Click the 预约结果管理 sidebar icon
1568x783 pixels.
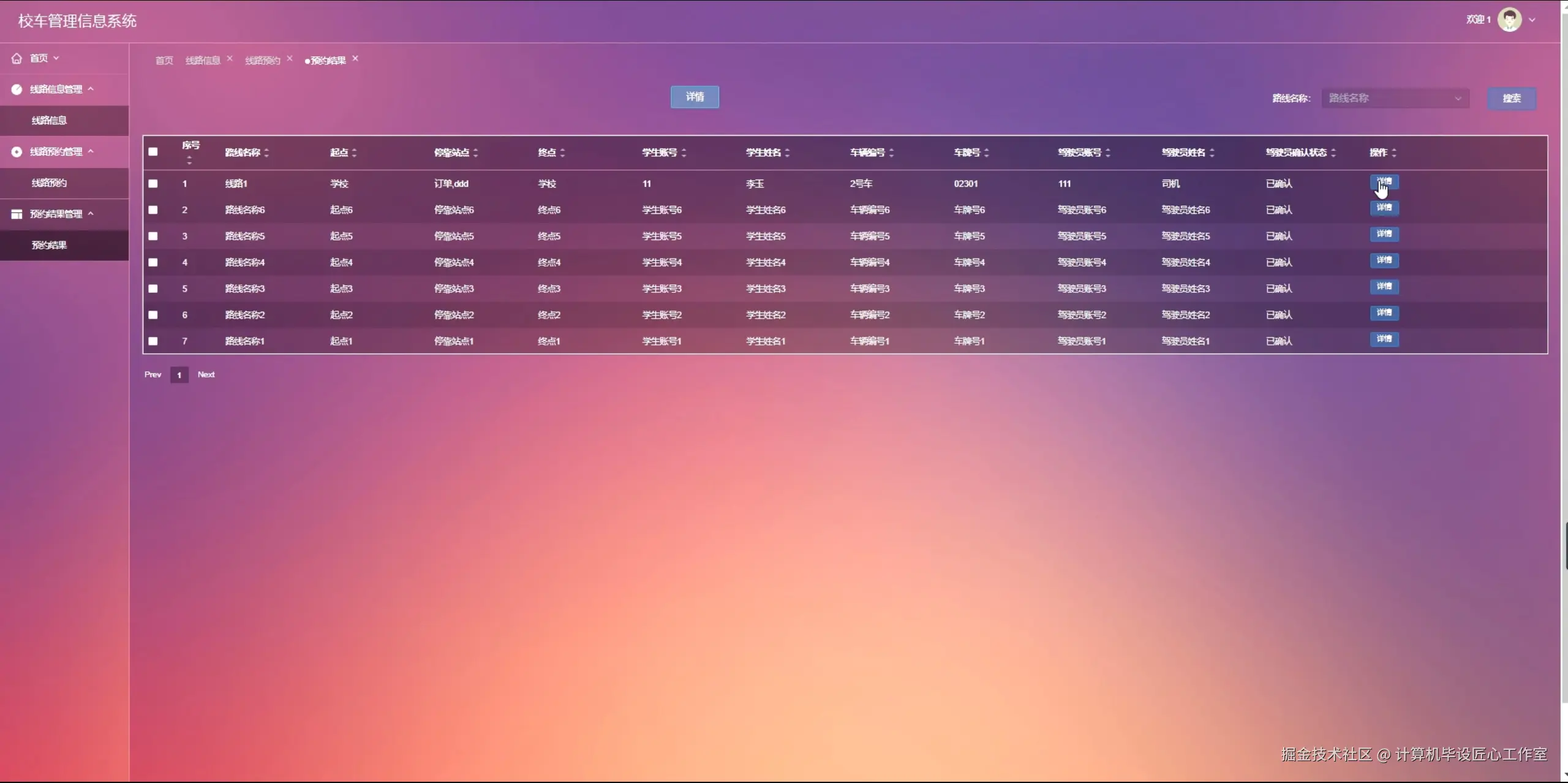(17, 214)
